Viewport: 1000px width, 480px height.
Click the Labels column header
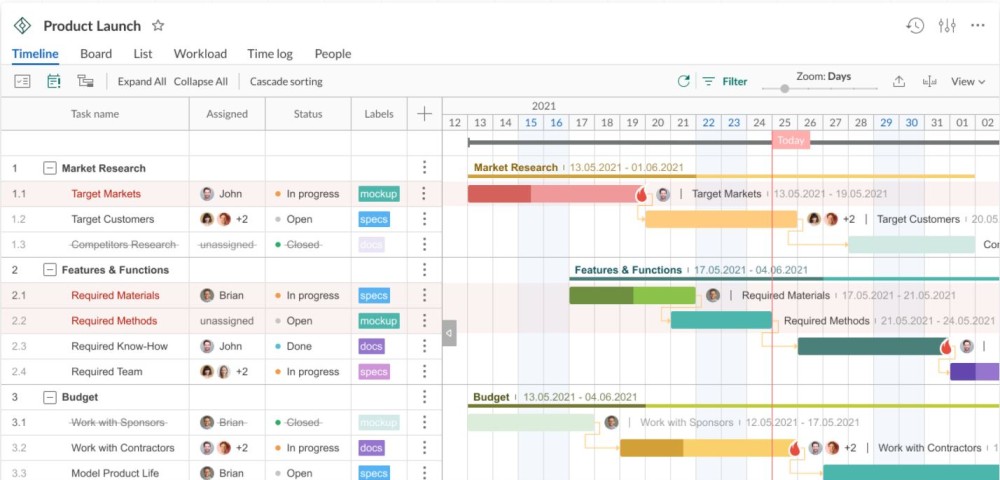pyautogui.click(x=379, y=114)
